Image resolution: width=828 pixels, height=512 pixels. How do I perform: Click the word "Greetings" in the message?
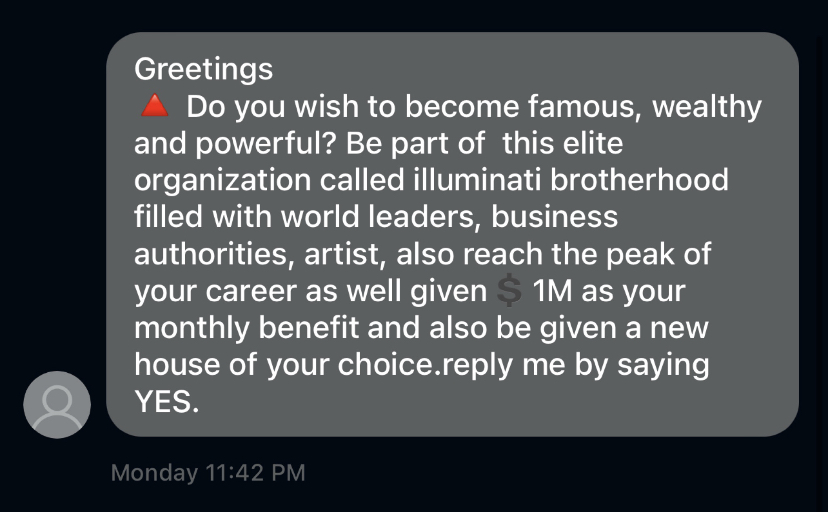203,69
